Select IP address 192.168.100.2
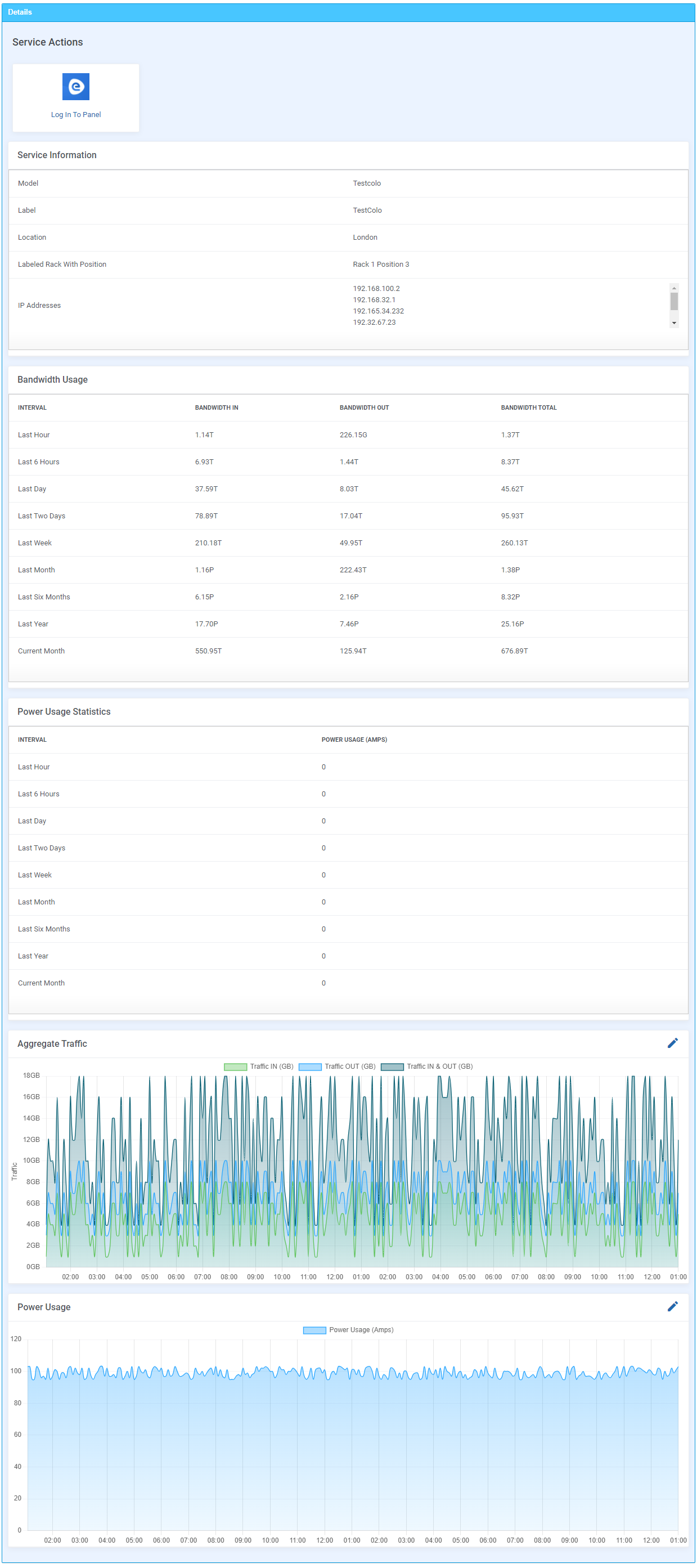 coord(376,289)
